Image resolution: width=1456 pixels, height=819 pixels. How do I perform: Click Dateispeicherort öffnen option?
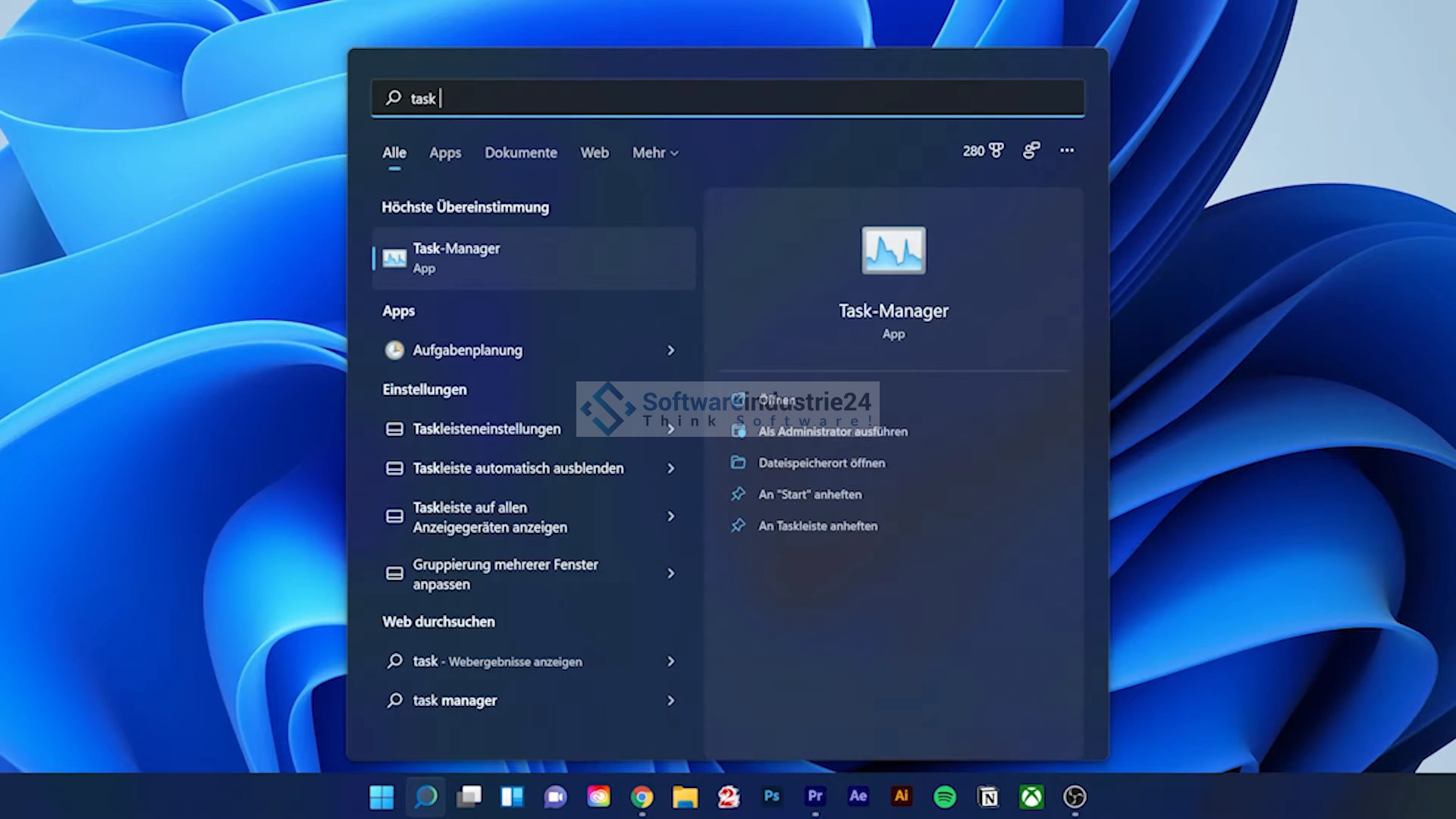tap(821, 463)
